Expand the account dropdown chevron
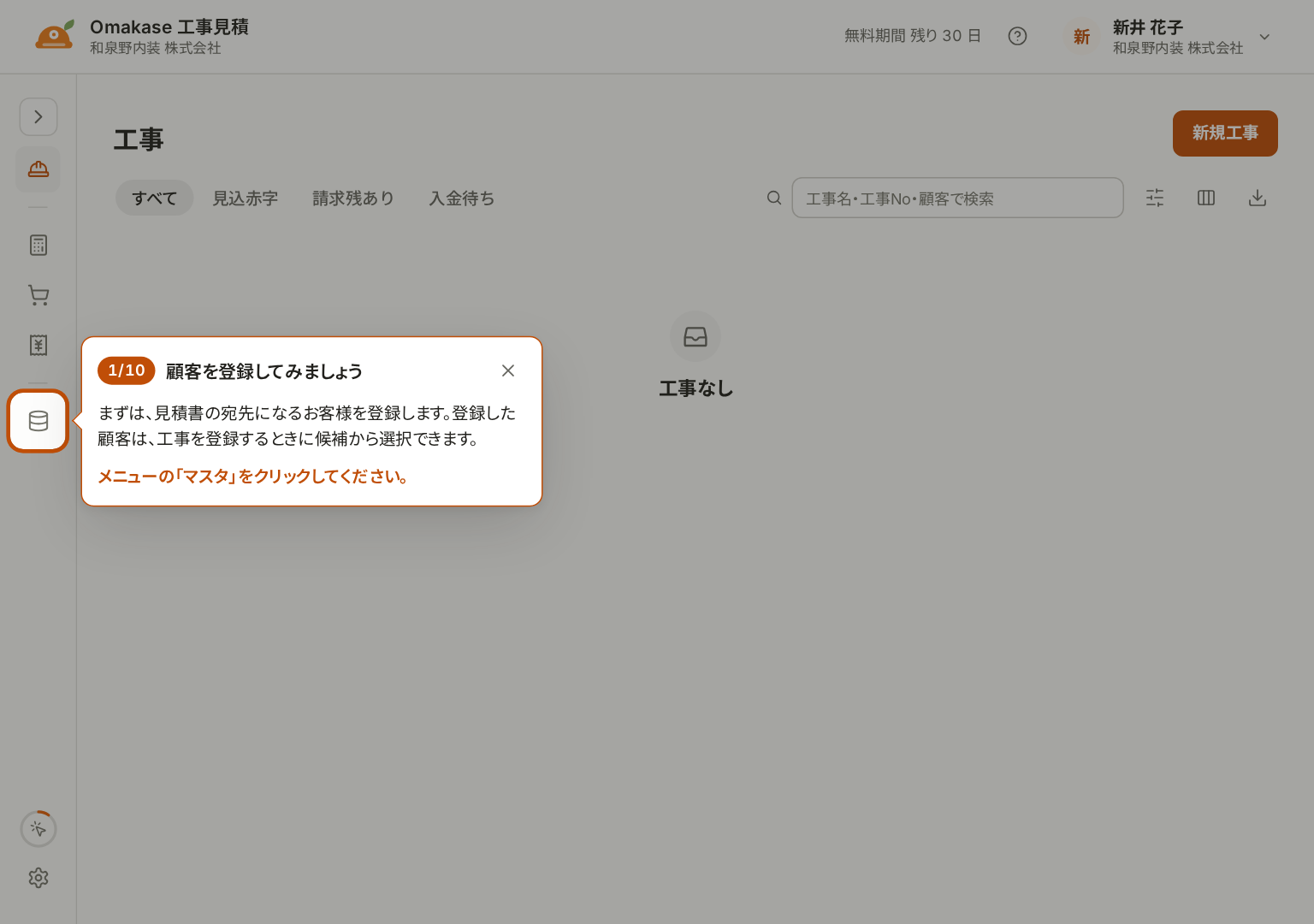This screenshot has height=924, width=1314. 1264,37
